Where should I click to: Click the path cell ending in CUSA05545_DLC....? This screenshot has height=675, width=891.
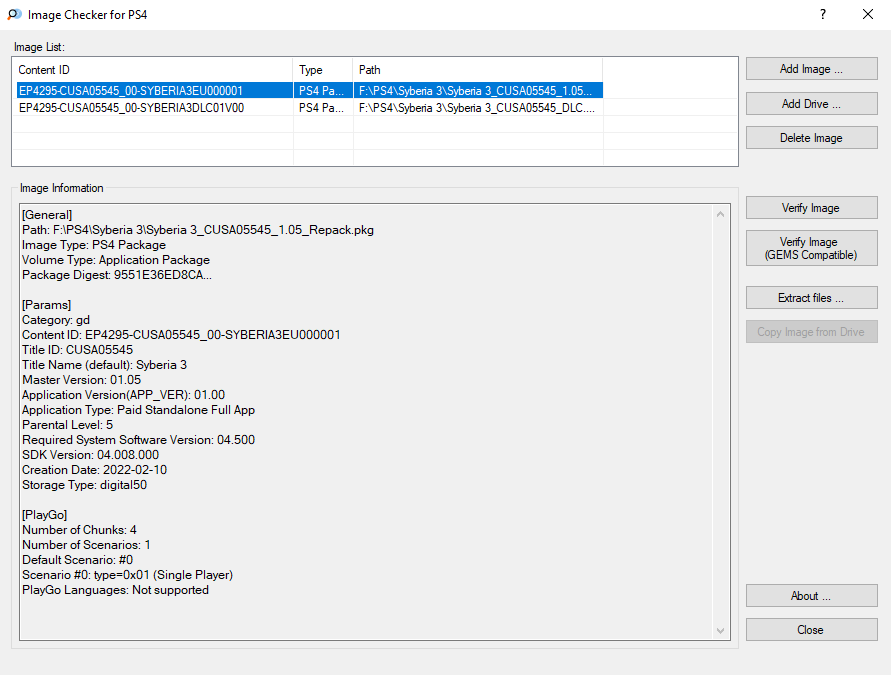coord(477,107)
